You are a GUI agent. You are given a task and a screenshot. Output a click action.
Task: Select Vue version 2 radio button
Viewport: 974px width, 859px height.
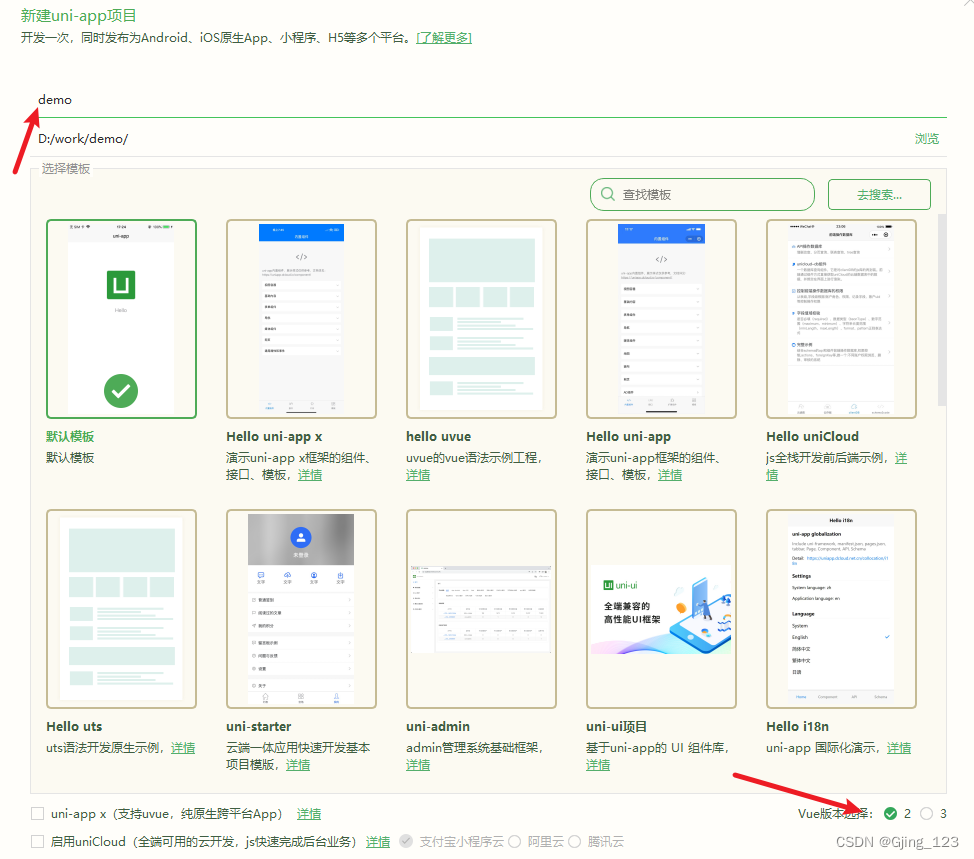tap(890, 814)
